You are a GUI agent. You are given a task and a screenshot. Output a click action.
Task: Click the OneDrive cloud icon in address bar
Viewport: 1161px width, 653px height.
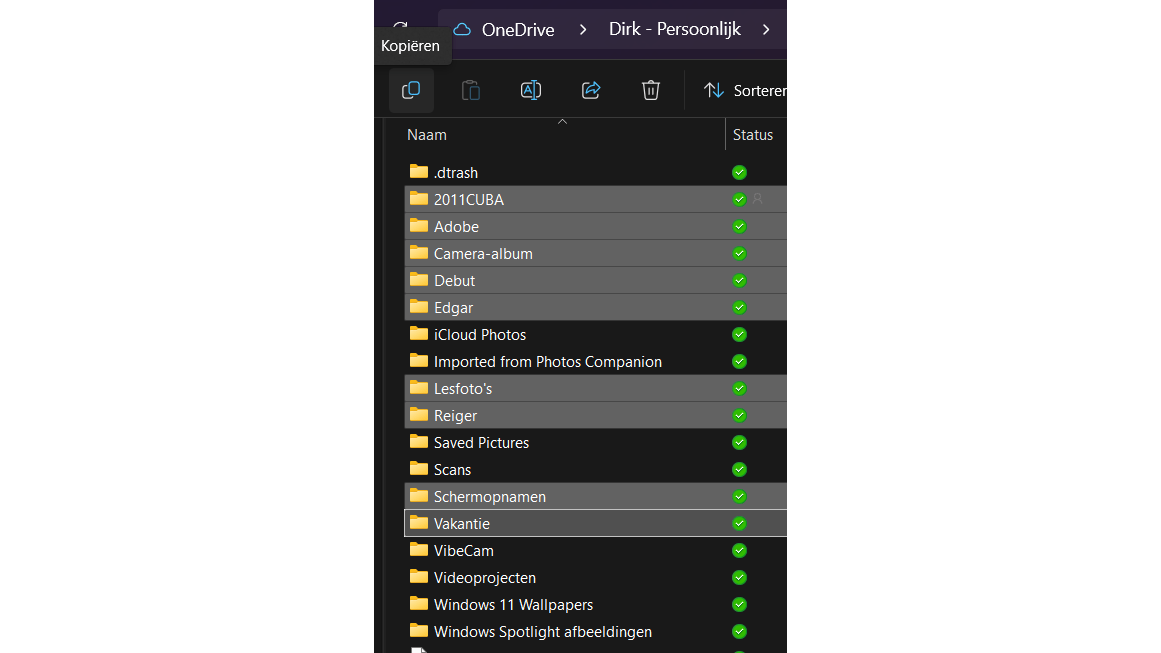[x=462, y=30]
